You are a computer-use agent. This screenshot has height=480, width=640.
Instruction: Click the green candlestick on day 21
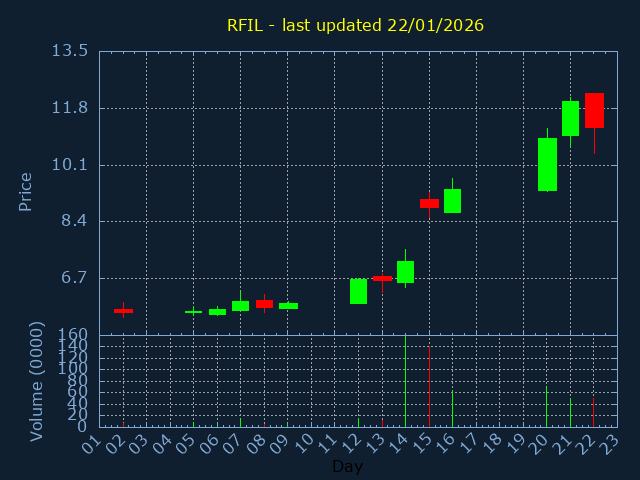pyautogui.click(x=570, y=118)
